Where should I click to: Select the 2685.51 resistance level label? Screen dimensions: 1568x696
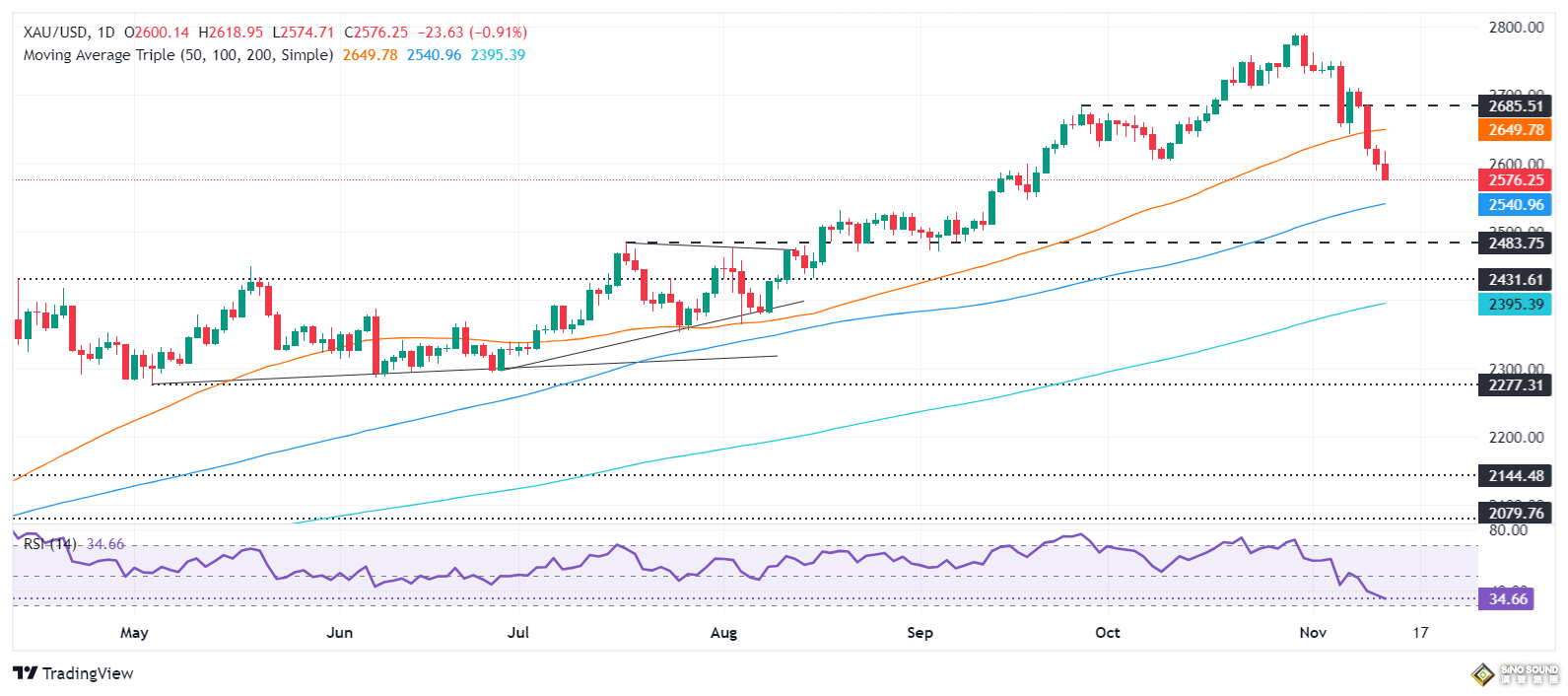pyautogui.click(x=1515, y=106)
